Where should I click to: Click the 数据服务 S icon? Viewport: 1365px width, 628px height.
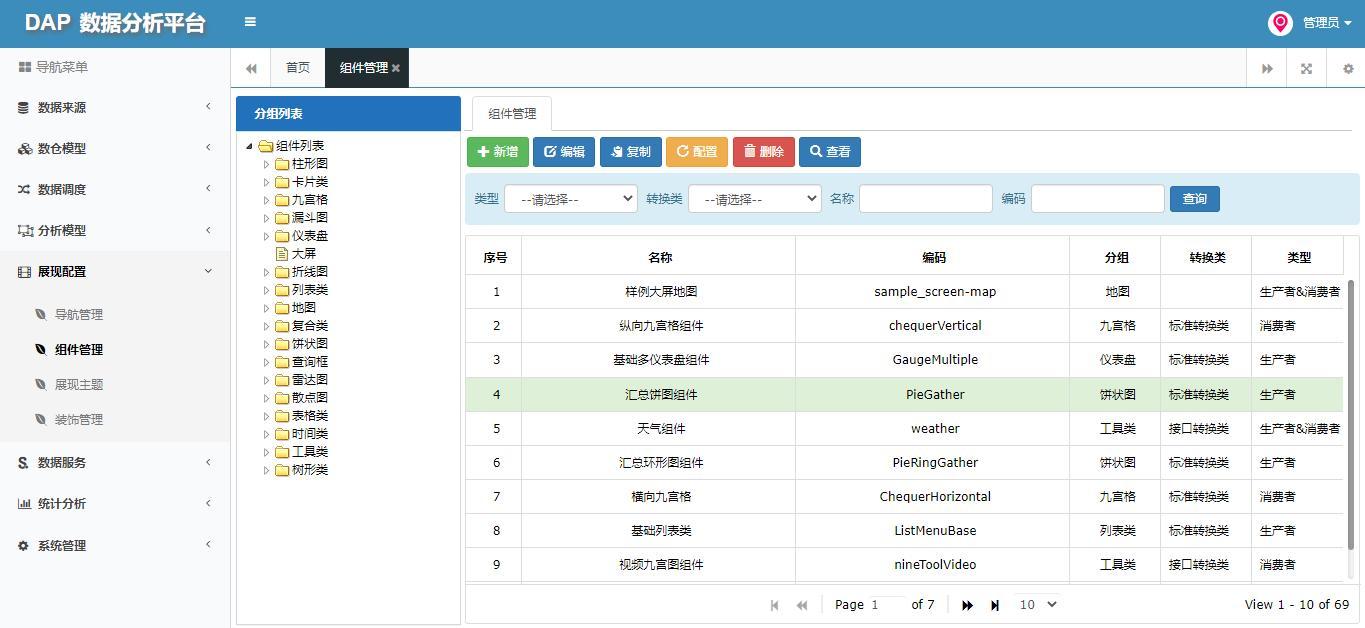click(x=23, y=462)
